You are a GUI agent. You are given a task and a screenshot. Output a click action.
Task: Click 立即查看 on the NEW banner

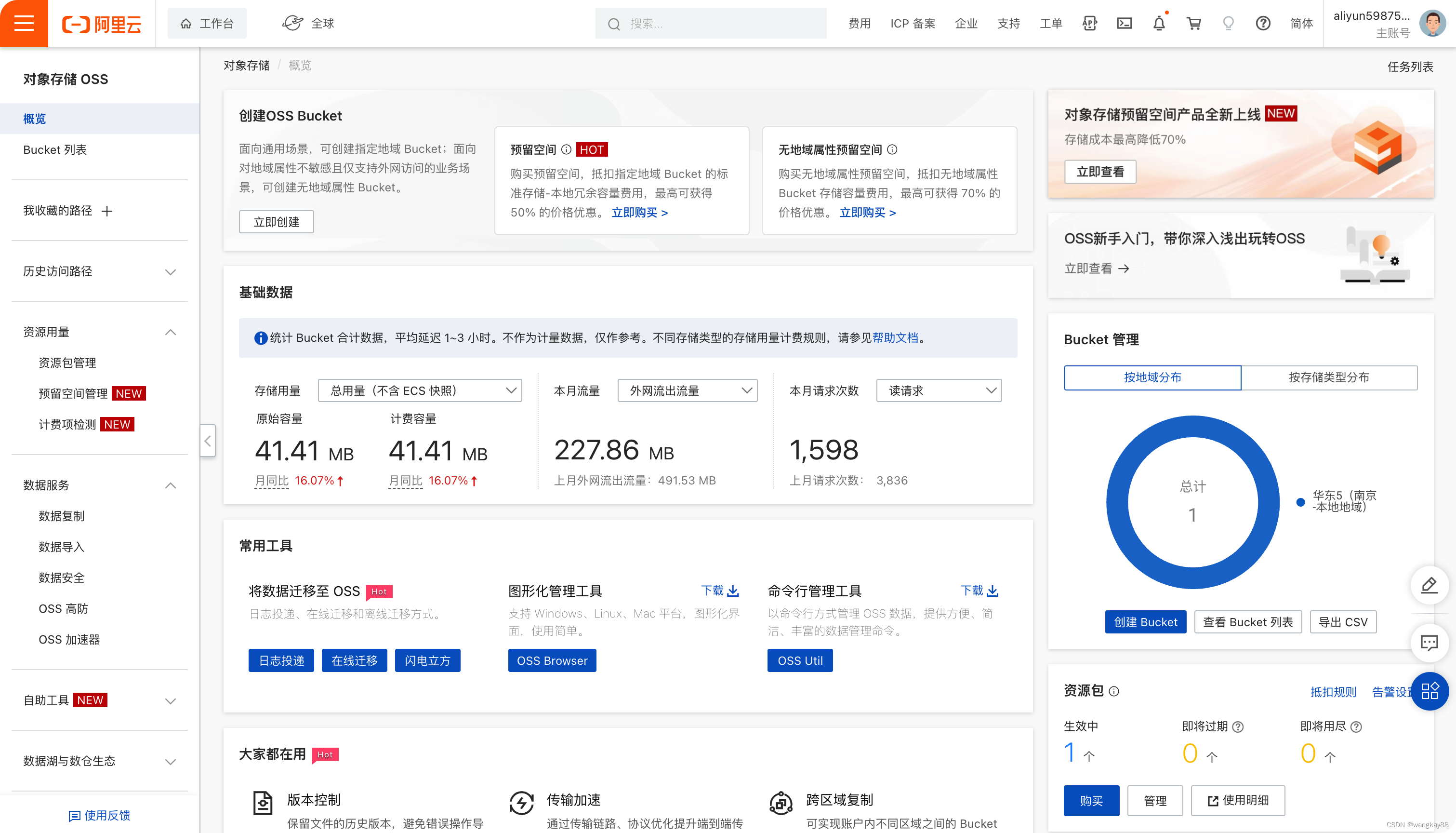(x=1100, y=172)
